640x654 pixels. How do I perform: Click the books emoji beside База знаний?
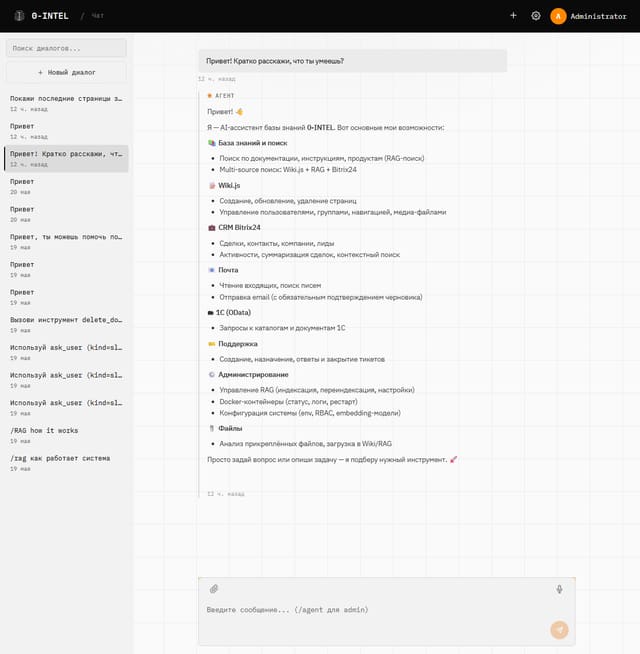coord(212,143)
